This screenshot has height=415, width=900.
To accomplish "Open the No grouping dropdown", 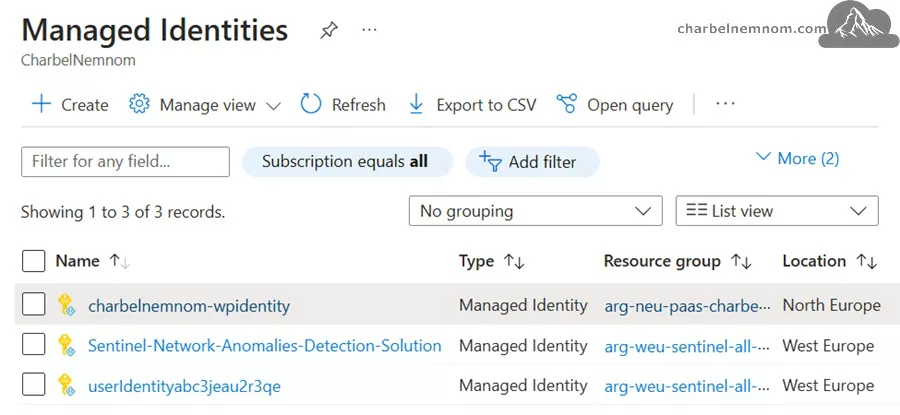I will (536, 211).
